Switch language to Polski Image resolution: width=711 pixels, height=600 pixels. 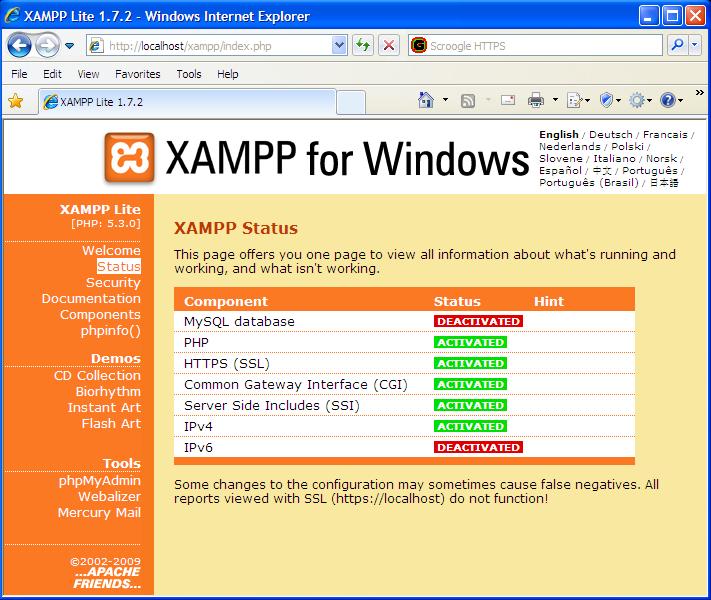(627, 146)
